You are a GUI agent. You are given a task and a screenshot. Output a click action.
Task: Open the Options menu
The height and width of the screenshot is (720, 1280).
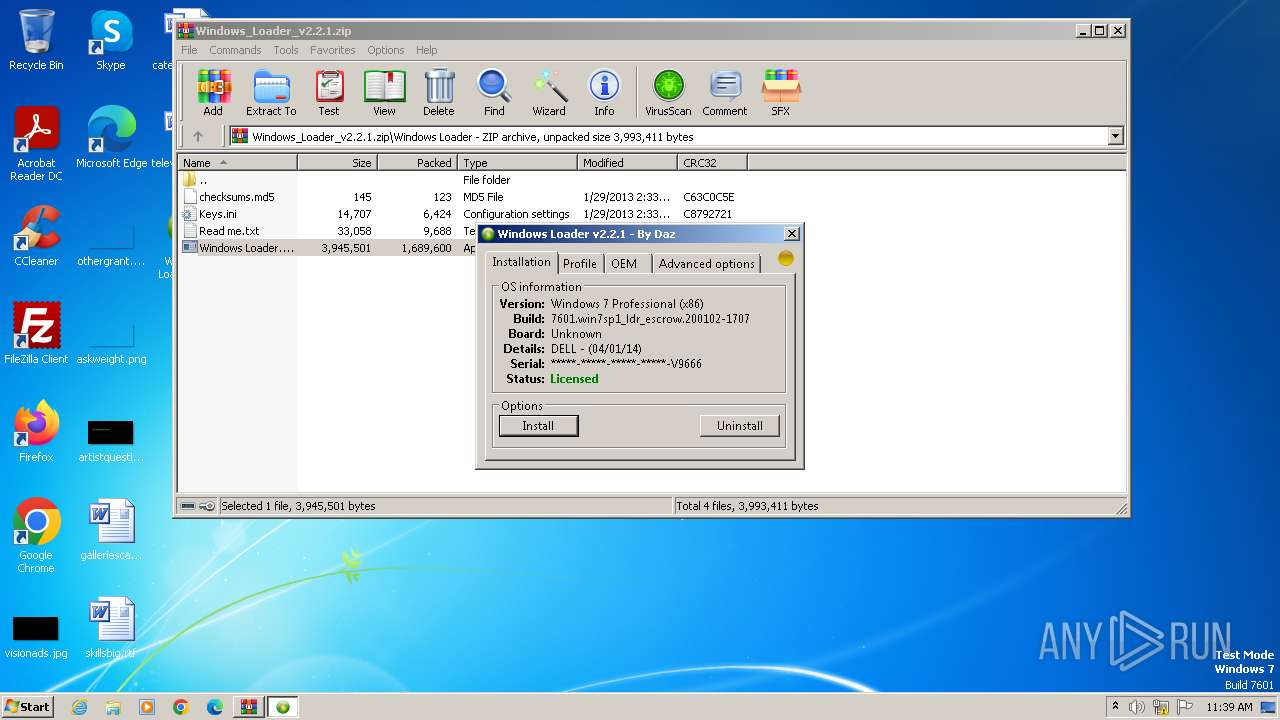[386, 50]
